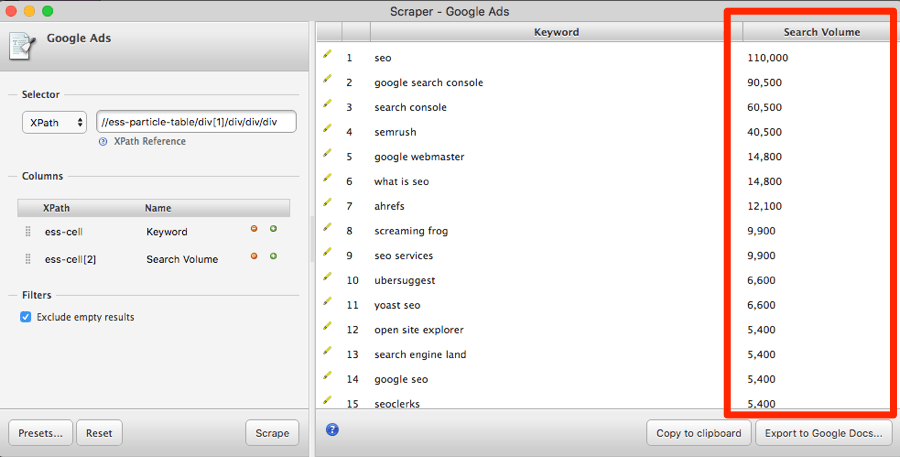Click the pencil icon on the seo row
Screen dimensions: 900x457
coord(327,56)
